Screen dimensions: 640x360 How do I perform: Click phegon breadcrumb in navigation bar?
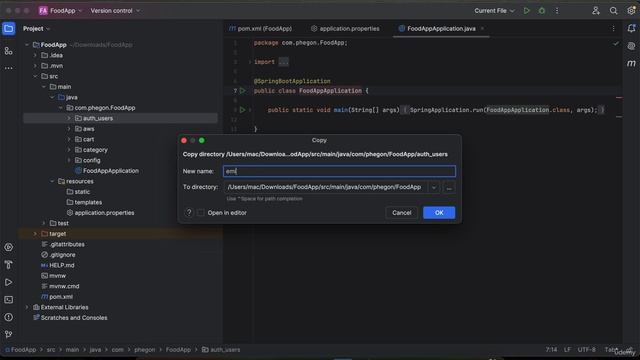[x=144, y=350]
